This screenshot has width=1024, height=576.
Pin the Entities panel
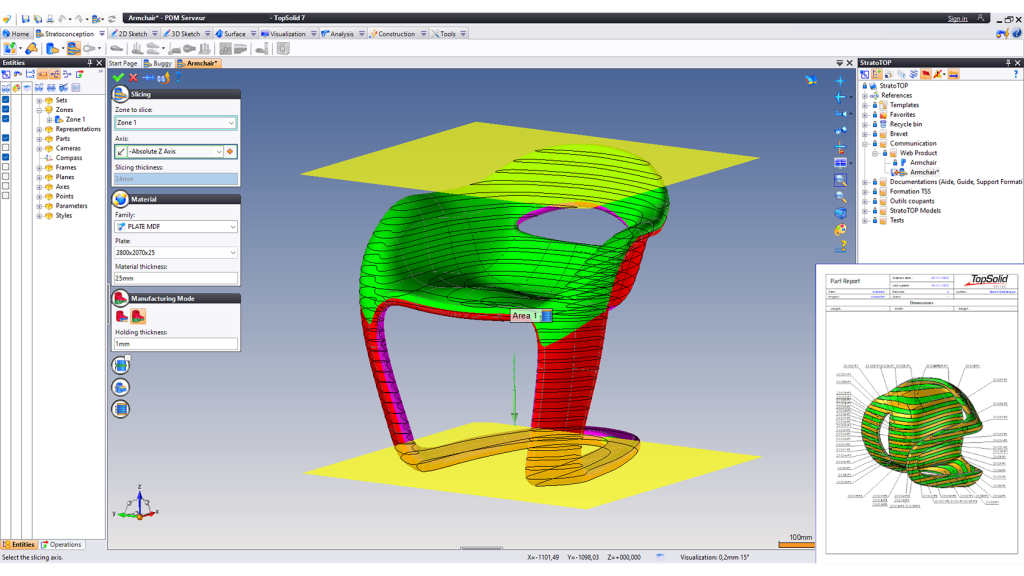[x=90, y=63]
